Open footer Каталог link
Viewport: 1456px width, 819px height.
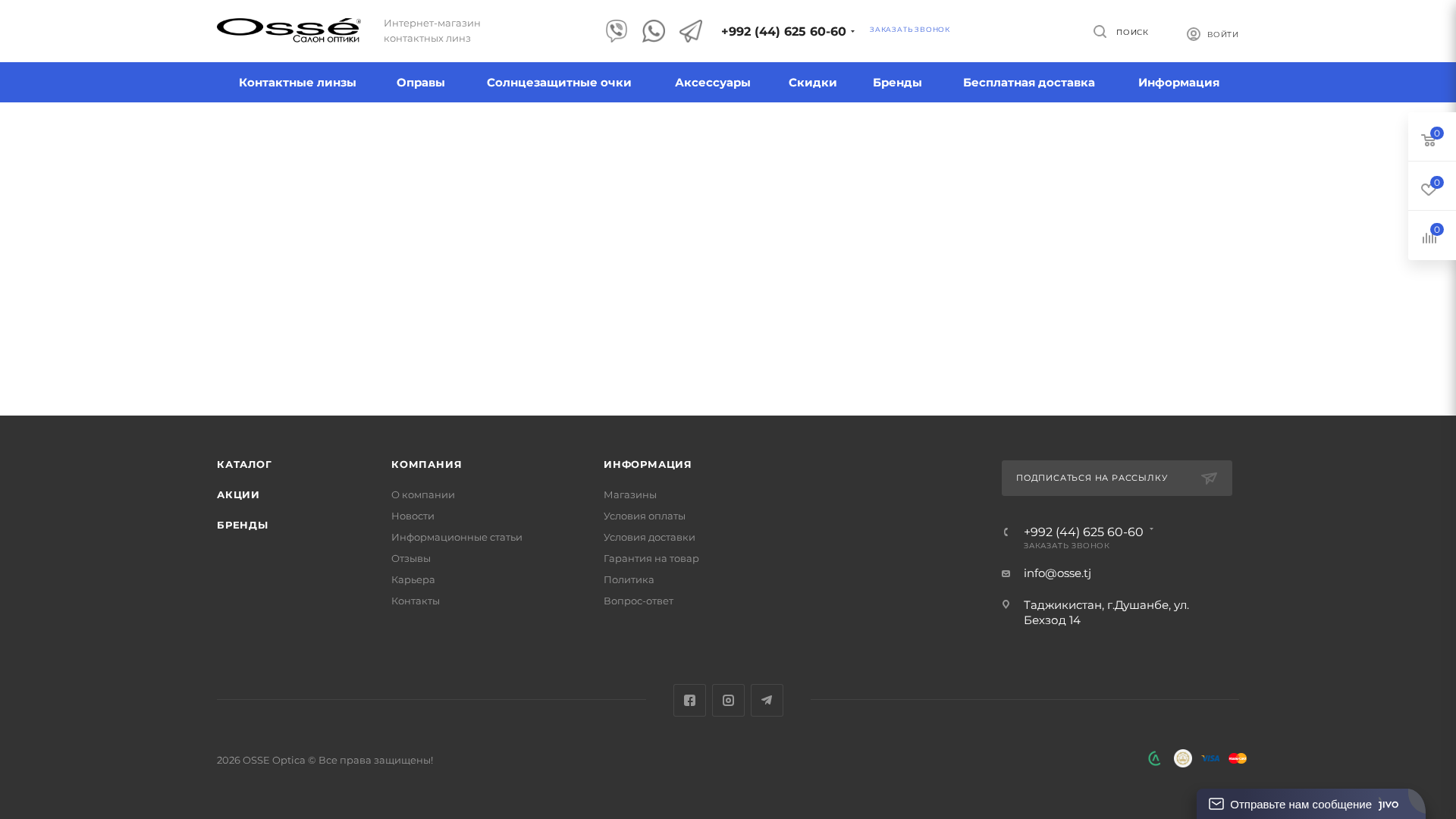point(244,464)
